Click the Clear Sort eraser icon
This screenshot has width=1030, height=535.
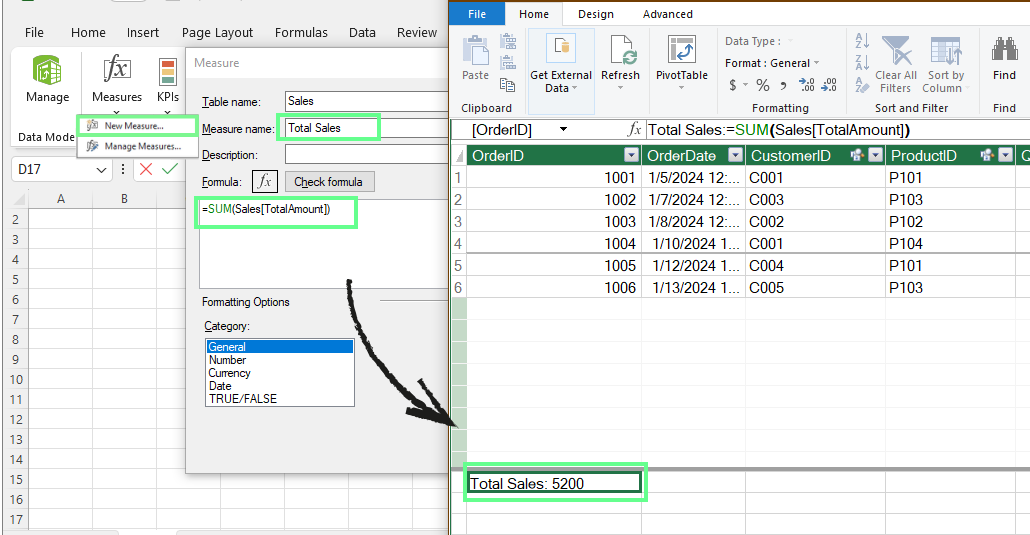tap(862, 85)
